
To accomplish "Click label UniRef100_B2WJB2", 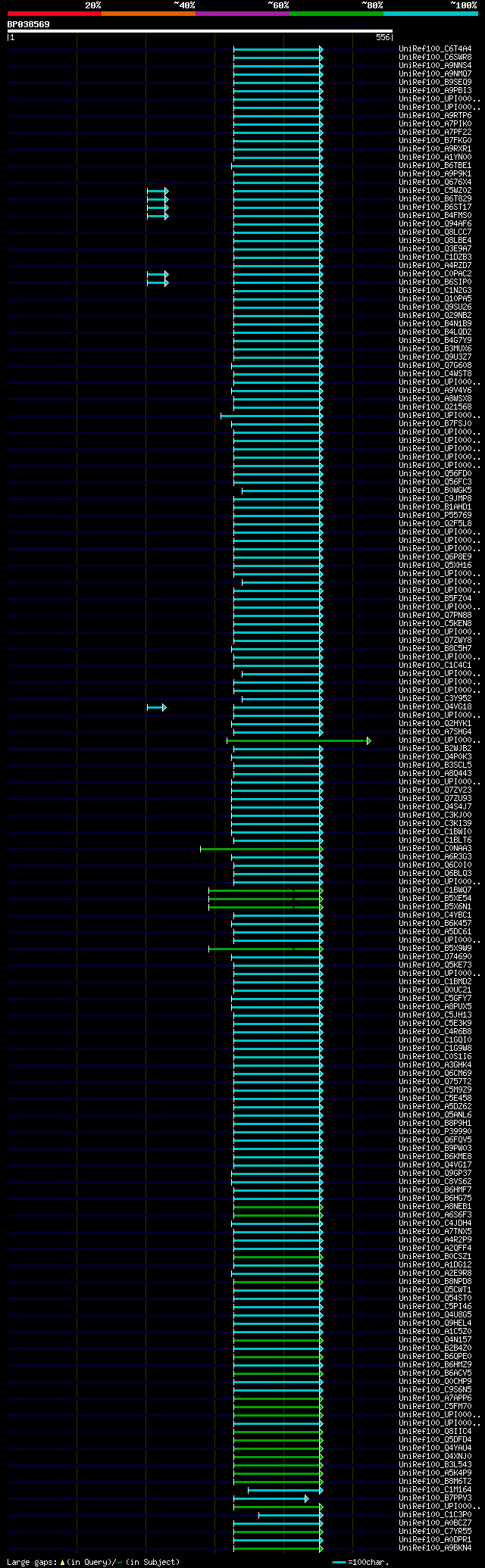I will pos(435,749).
